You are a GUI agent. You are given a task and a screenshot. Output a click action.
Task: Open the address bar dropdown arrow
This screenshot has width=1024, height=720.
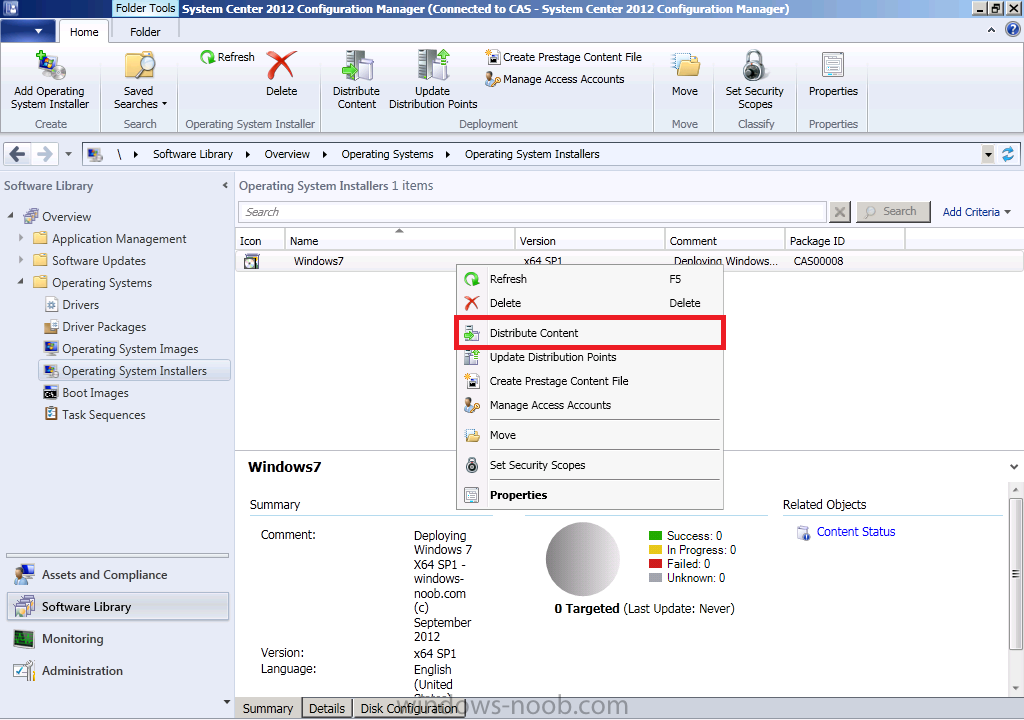[x=988, y=155]
